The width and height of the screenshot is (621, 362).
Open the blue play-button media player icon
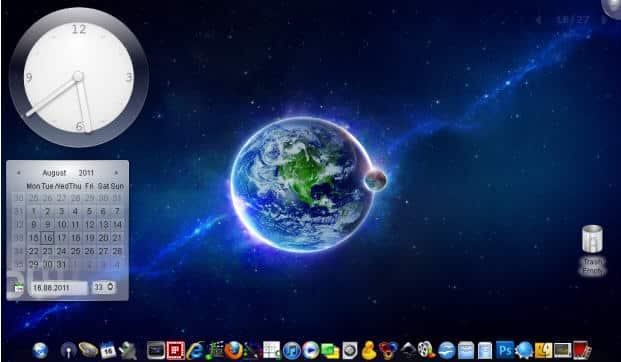pyautogui.click(x=310, y=351)
